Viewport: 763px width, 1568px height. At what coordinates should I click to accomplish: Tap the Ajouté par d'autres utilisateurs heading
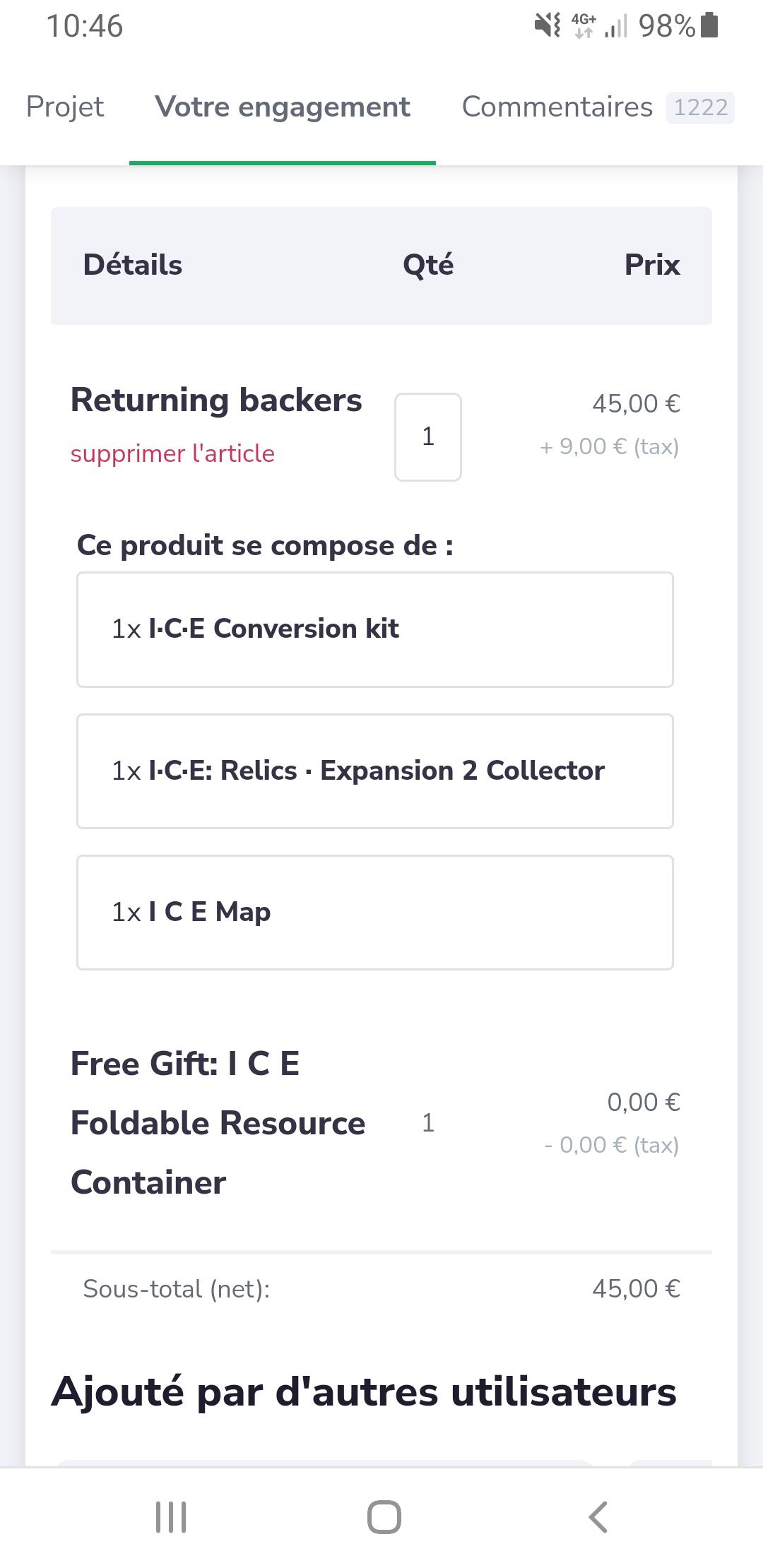(x=364, y=1392)
